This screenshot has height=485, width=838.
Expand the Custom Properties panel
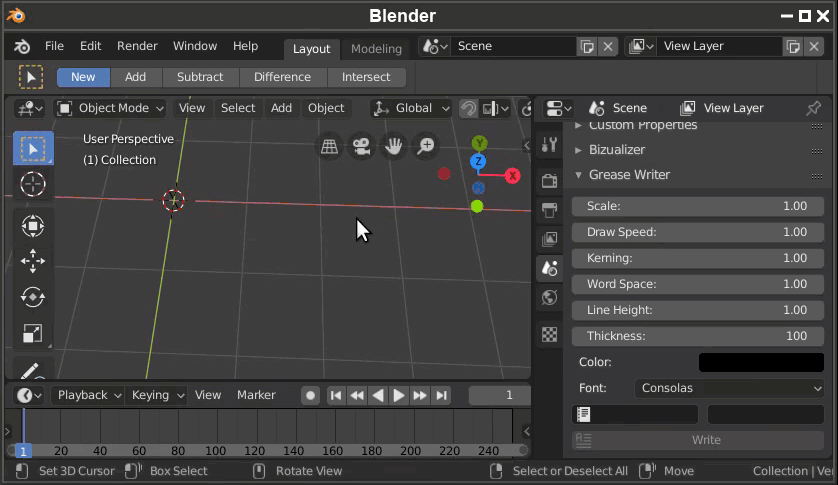click(578, 126)
